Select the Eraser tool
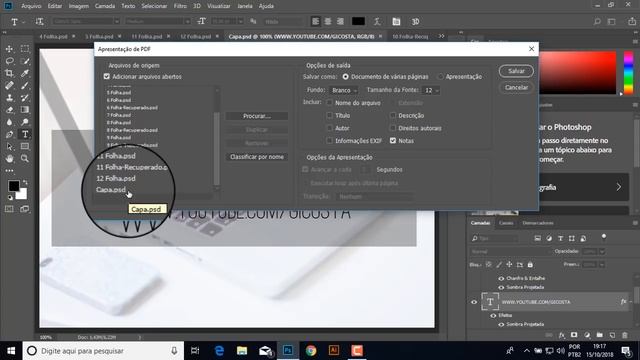This screenshot has width=640, height=360. coord(9,110)
